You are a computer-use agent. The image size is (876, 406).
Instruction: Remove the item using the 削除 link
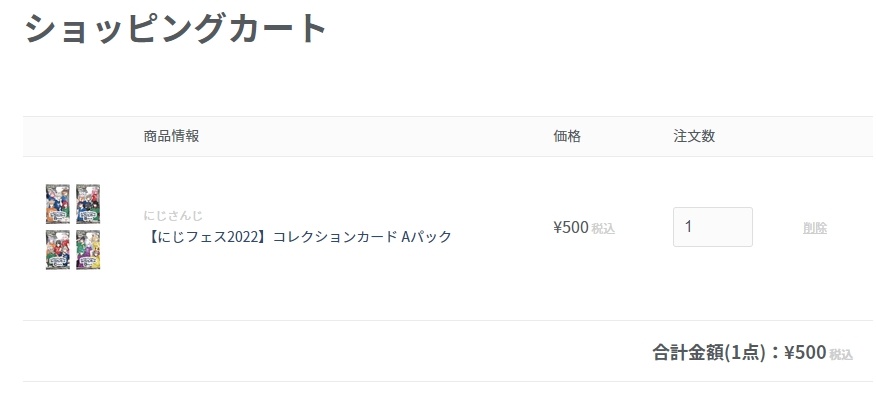pos(815,228)
